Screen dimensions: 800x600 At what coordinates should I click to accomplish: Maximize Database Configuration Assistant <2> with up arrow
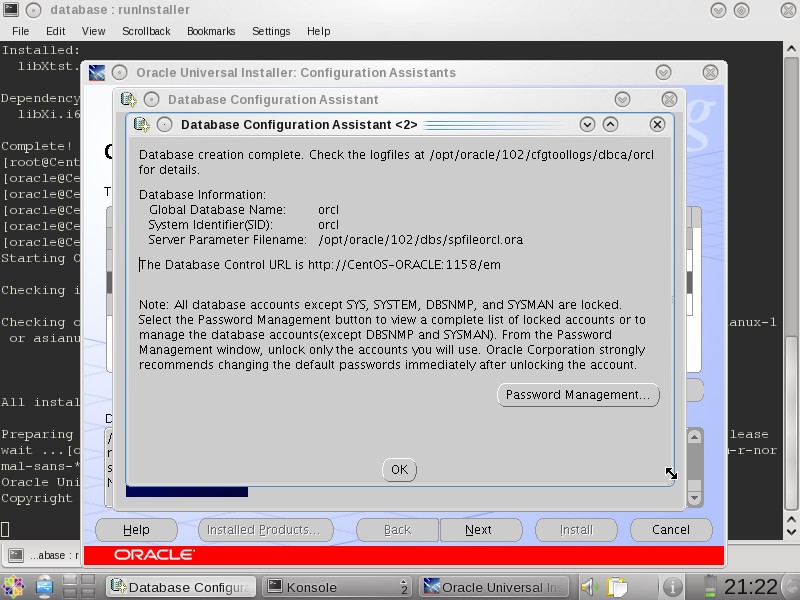610,124
